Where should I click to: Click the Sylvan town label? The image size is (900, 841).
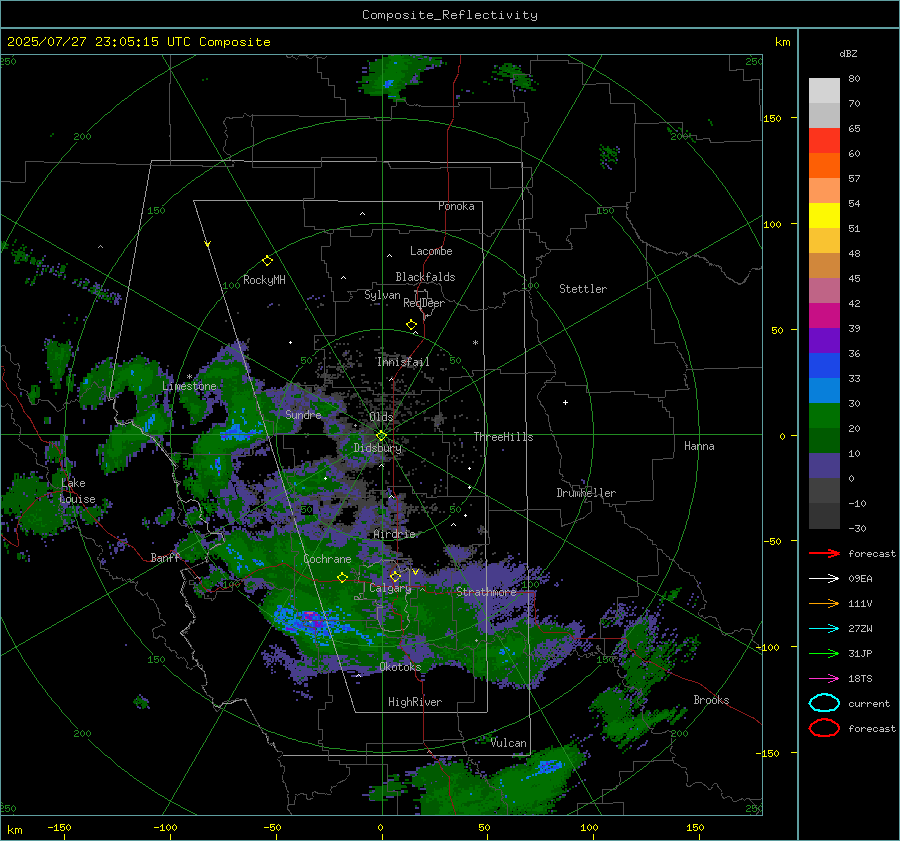[382, 295]
